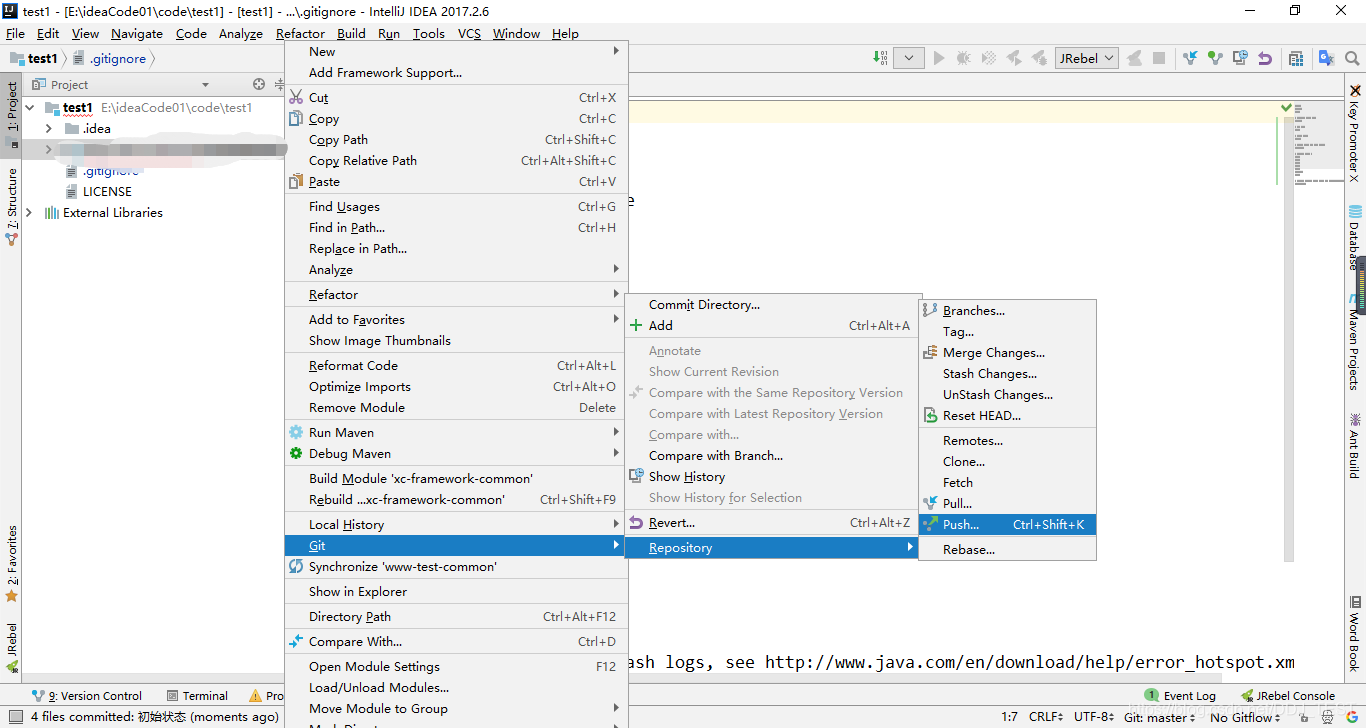1366x728 pixels.
Task: Open the Favorites side tab
Action: tap(12, 564)
